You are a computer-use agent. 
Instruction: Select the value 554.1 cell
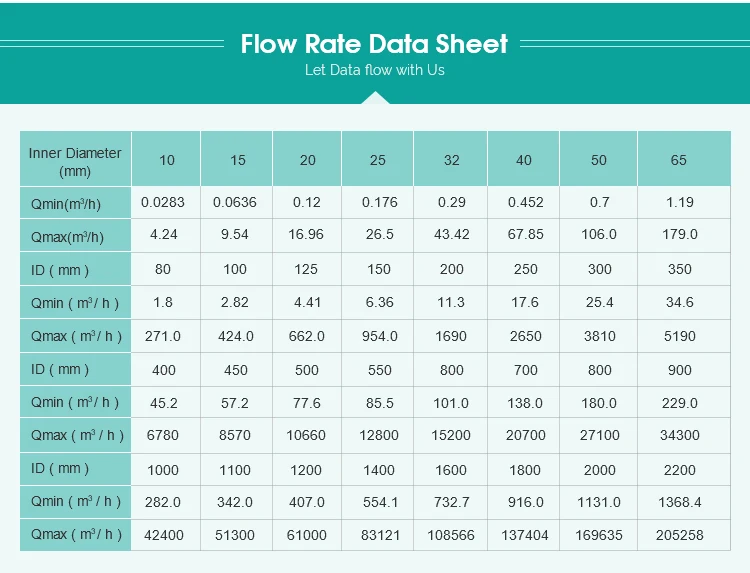(x=377, y=502)
